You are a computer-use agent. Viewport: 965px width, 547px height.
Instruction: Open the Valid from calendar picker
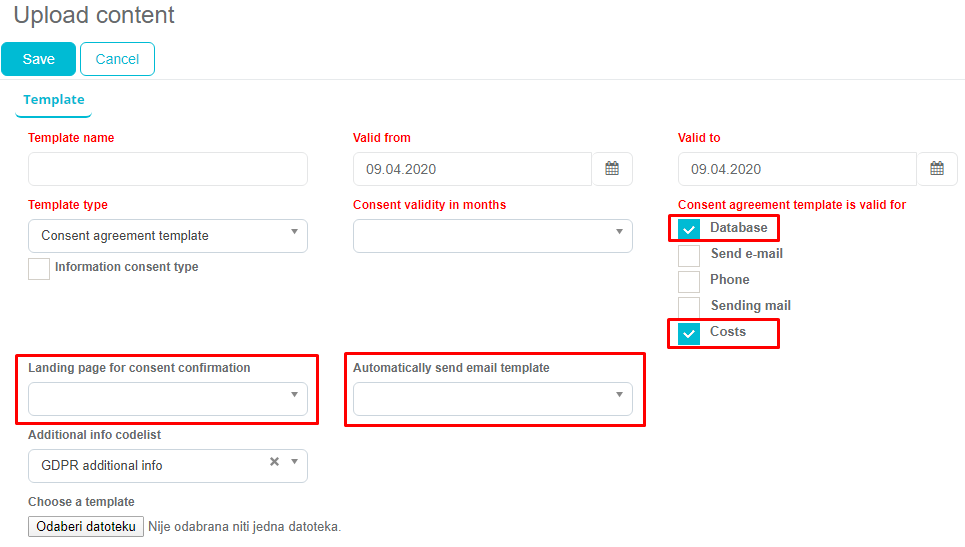(x=612, y=169)
